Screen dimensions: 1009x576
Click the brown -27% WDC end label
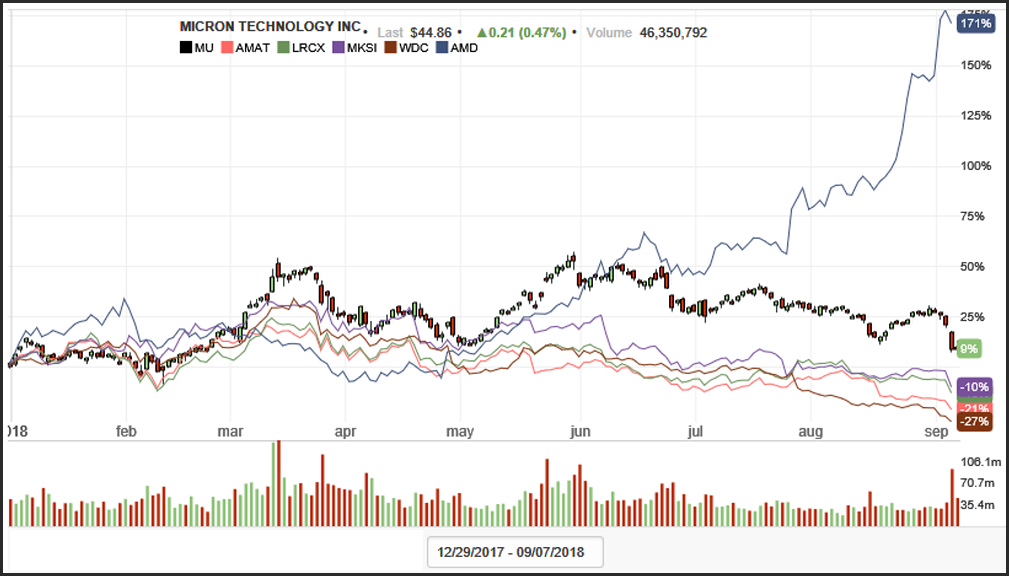(975, 422)
